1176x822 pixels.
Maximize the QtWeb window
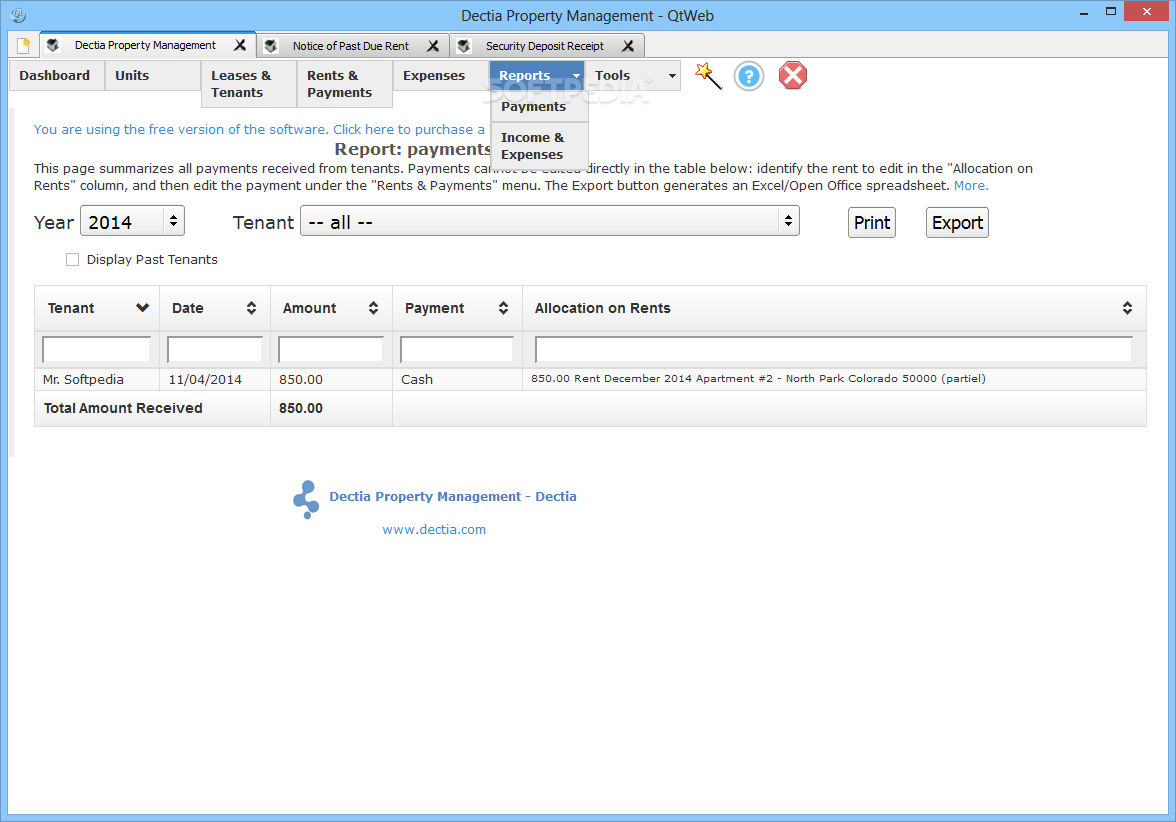coord(1111,11)
